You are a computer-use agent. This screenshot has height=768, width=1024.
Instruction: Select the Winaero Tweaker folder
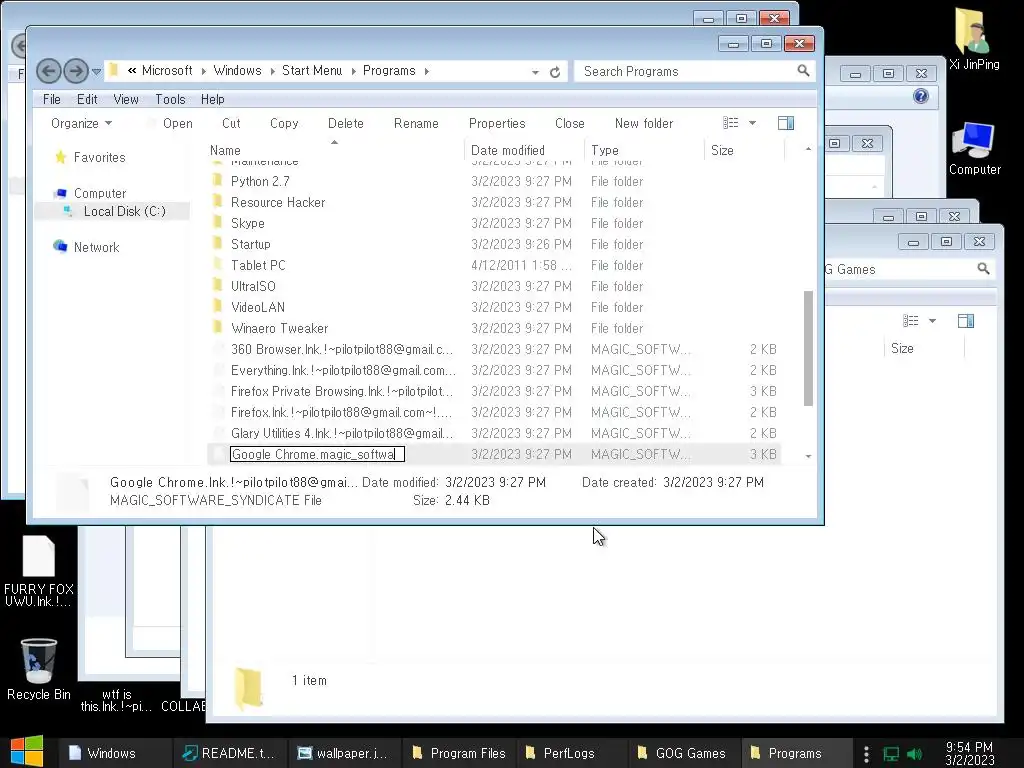pyautogui.click(x=279, y=328)
